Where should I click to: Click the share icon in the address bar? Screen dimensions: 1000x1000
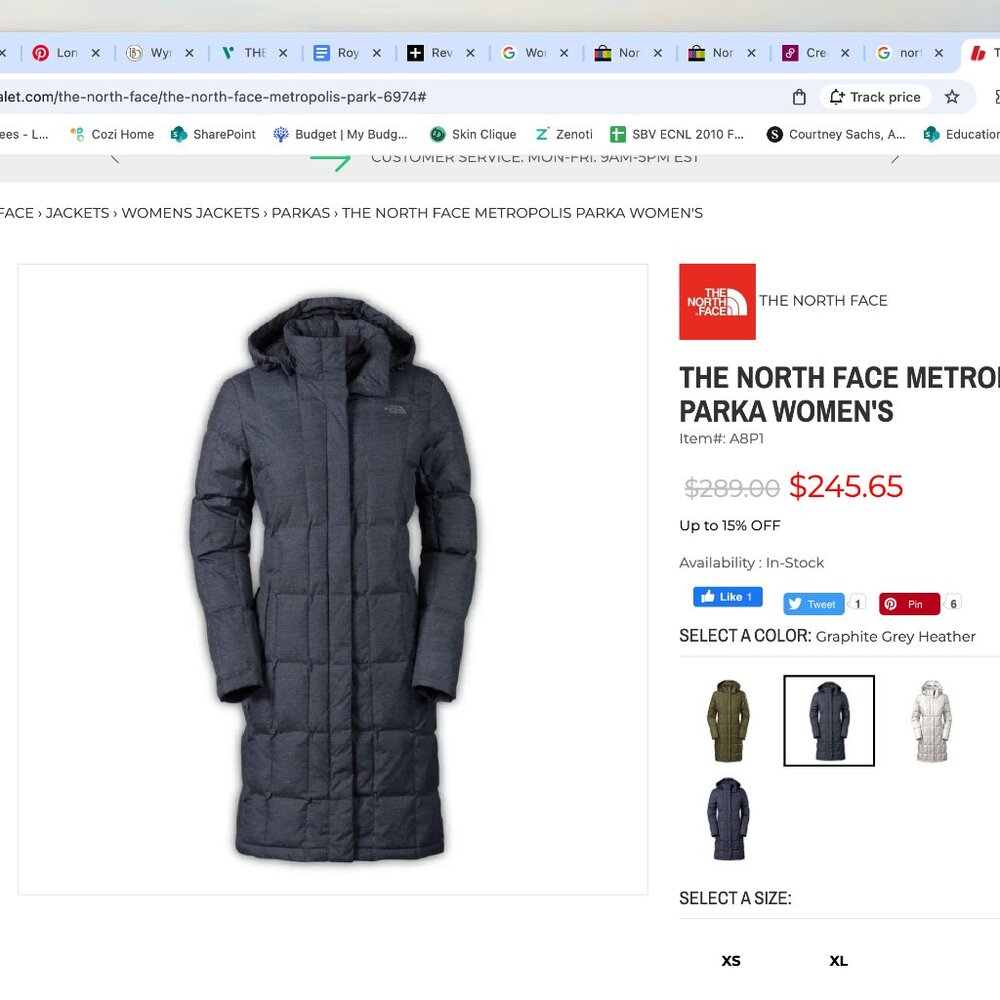tap(797, 97)
